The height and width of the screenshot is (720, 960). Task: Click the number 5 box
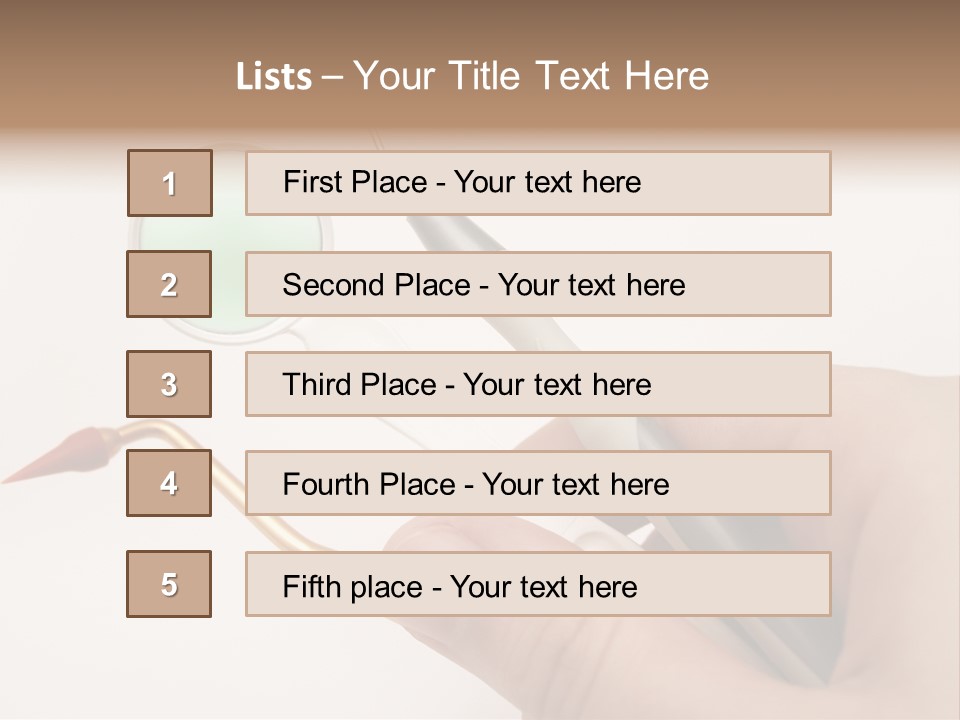pyautogui.click(x=169, y=584)
